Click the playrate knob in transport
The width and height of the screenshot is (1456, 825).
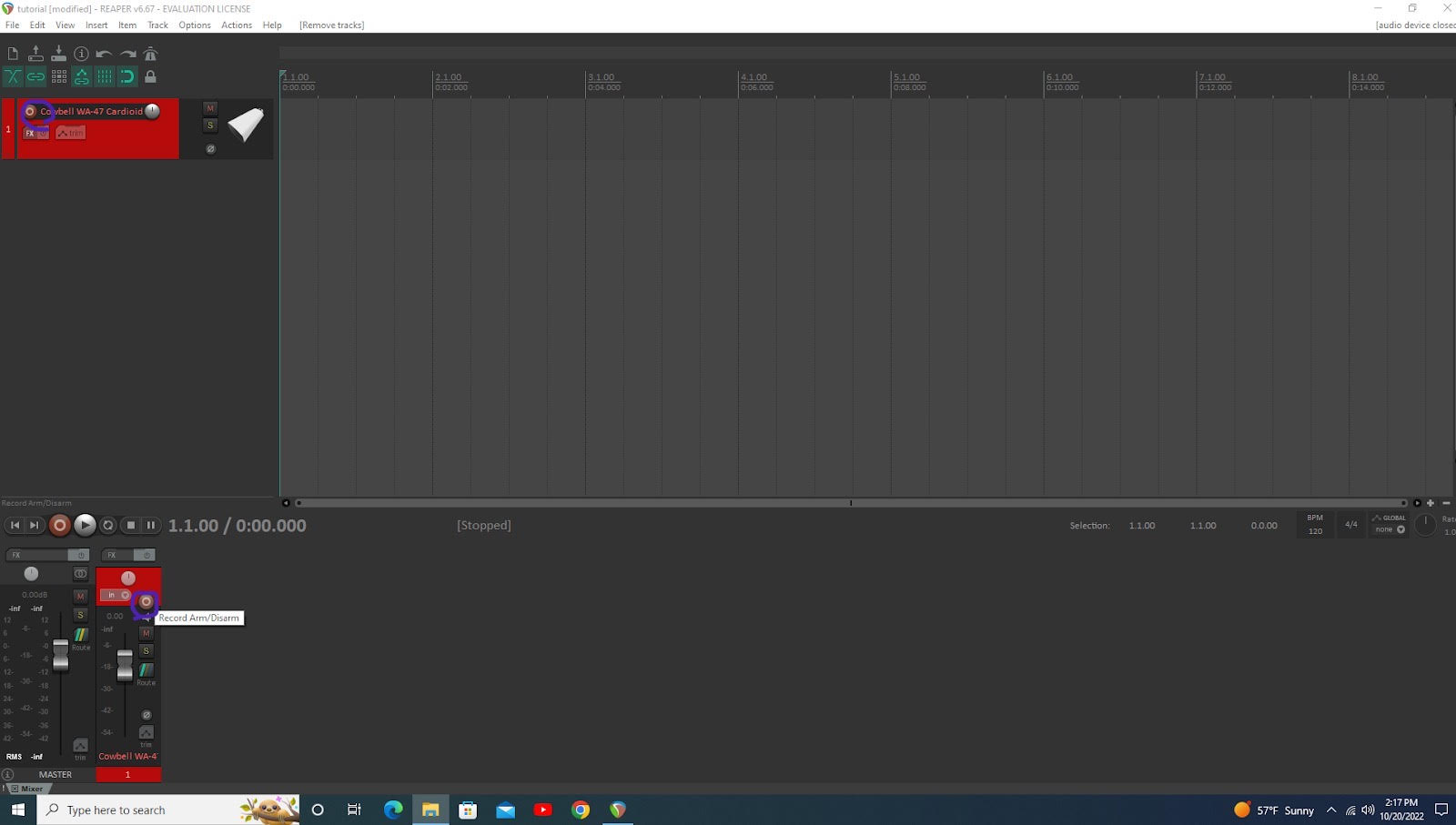[x=1426, y=525]
